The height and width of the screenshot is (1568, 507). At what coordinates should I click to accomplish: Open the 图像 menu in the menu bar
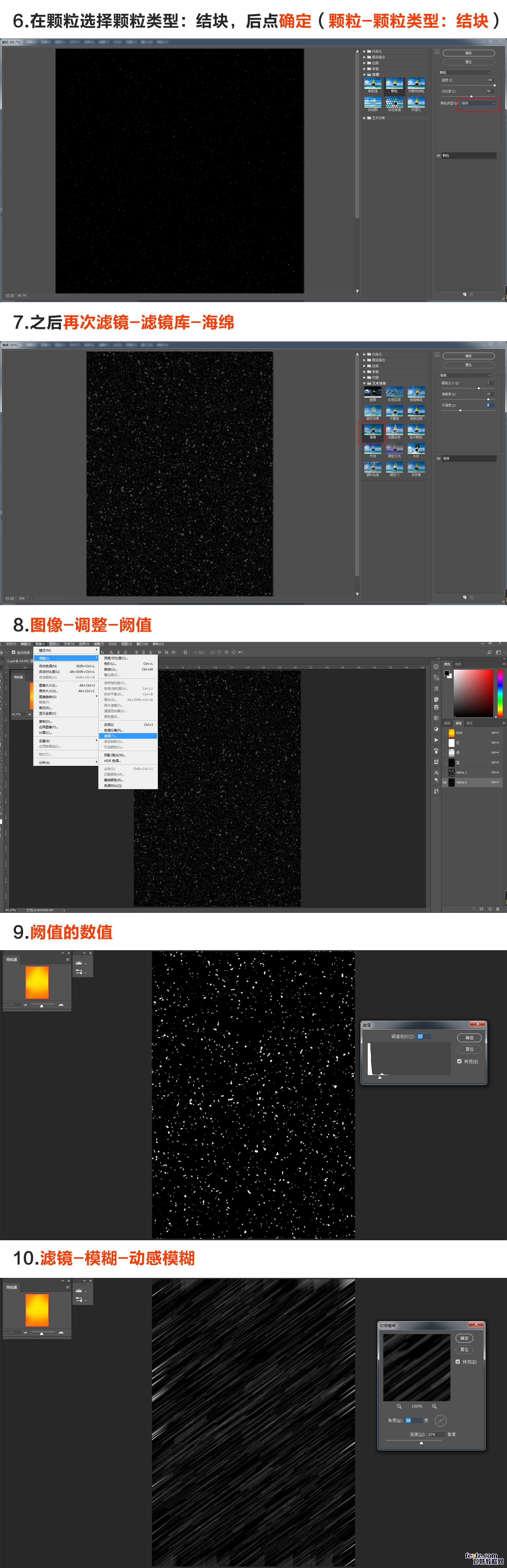(x=40, y=644)
